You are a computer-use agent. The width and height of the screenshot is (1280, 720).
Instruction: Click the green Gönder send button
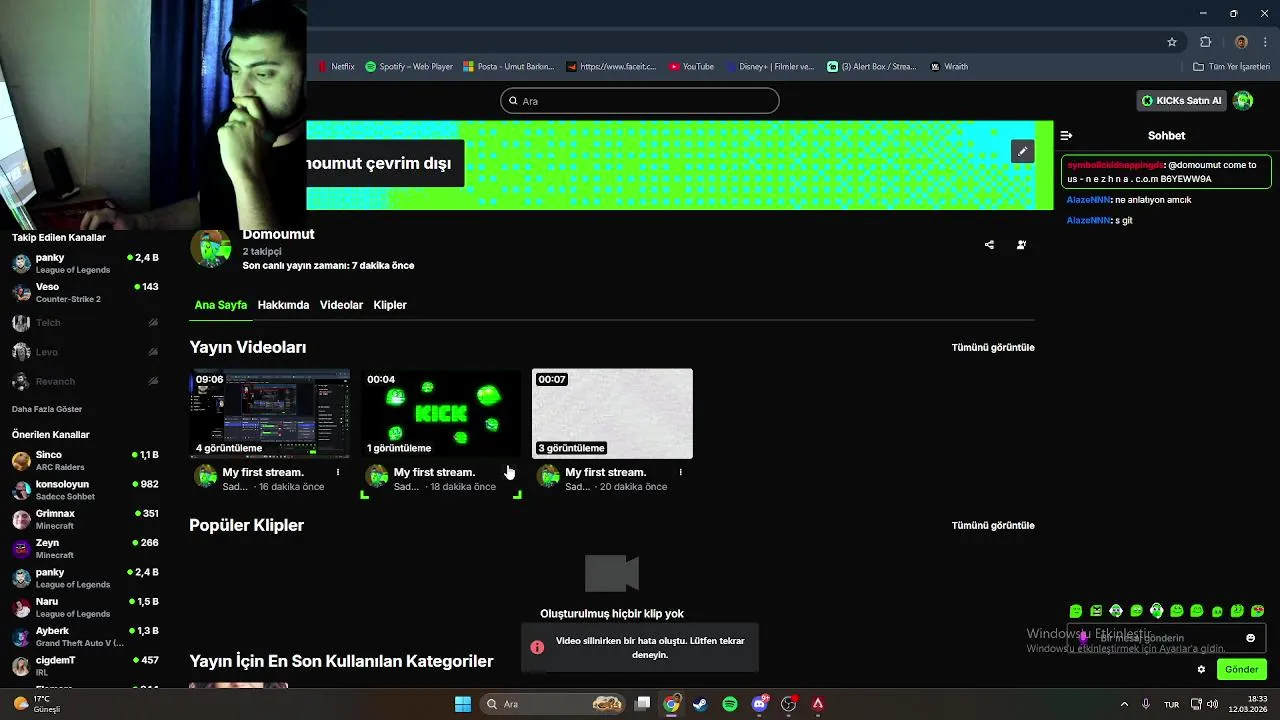(x=1241, y=669)
